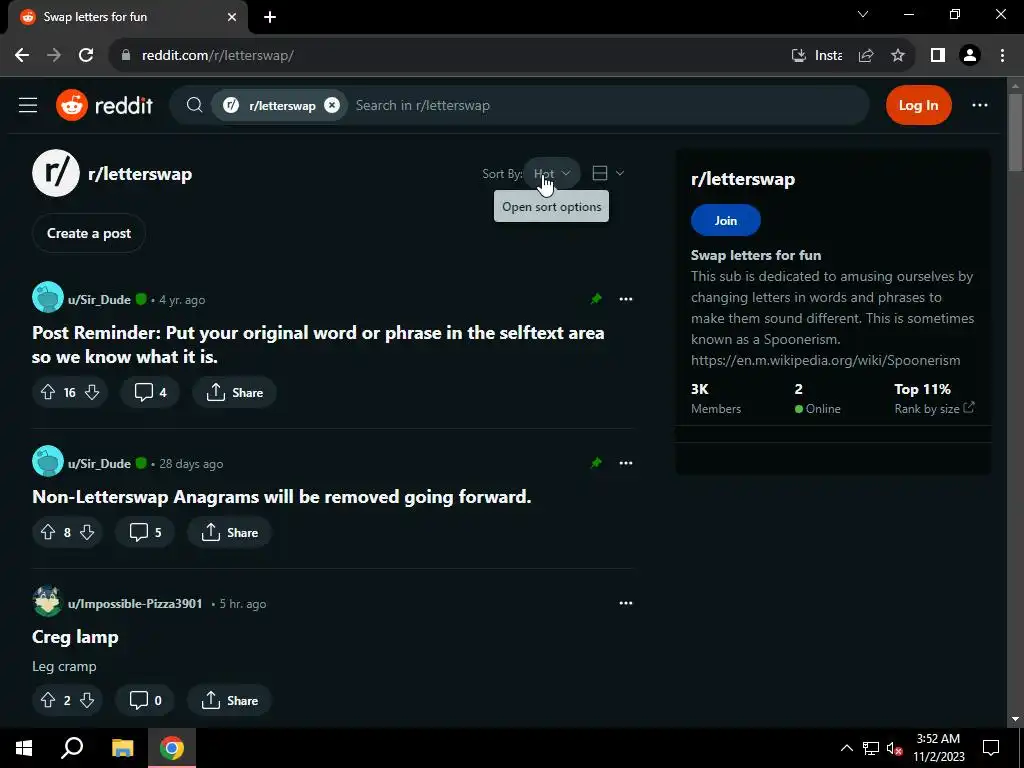Show hidden system tray icons
Viewport: 1024px width, 768px height.
[846, 748]
